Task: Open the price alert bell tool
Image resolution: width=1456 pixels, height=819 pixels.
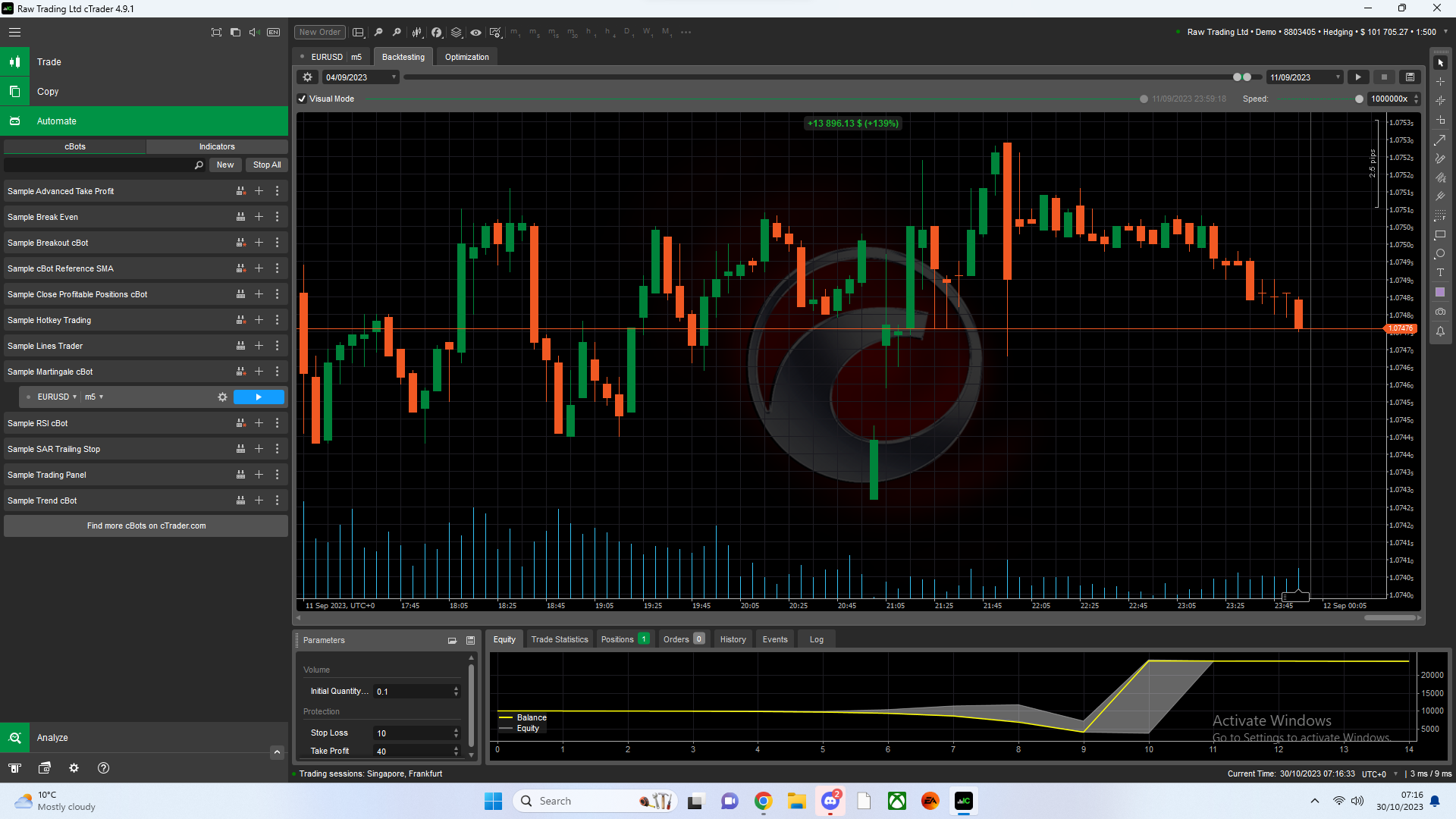Action: coord(1440,331)
